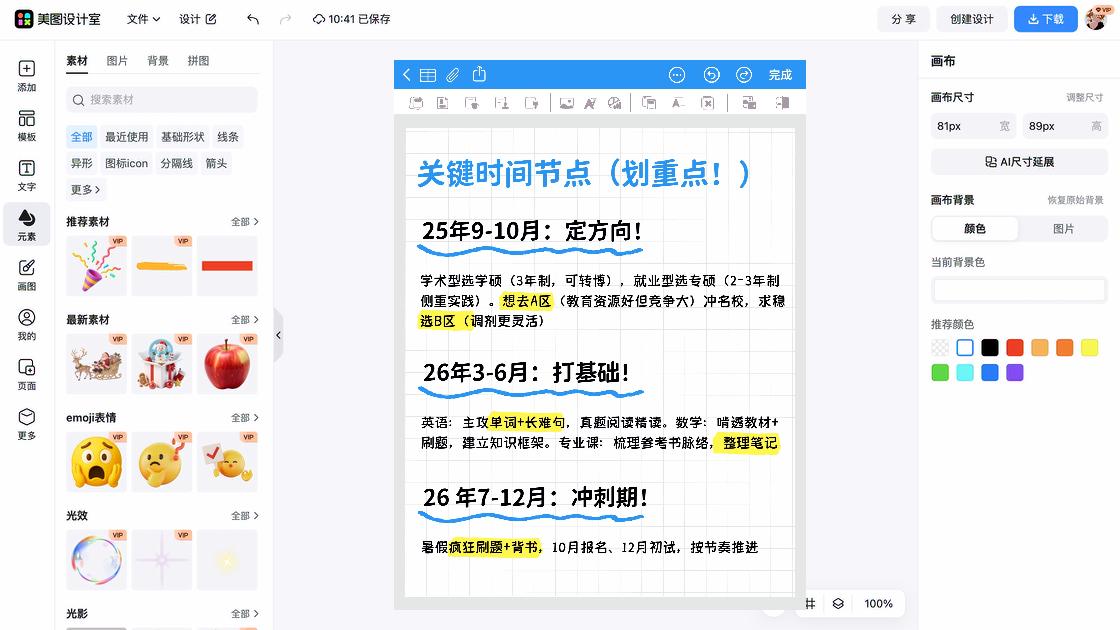
Task: Pick the transparent checkered swatch
Action: point(940,348)
